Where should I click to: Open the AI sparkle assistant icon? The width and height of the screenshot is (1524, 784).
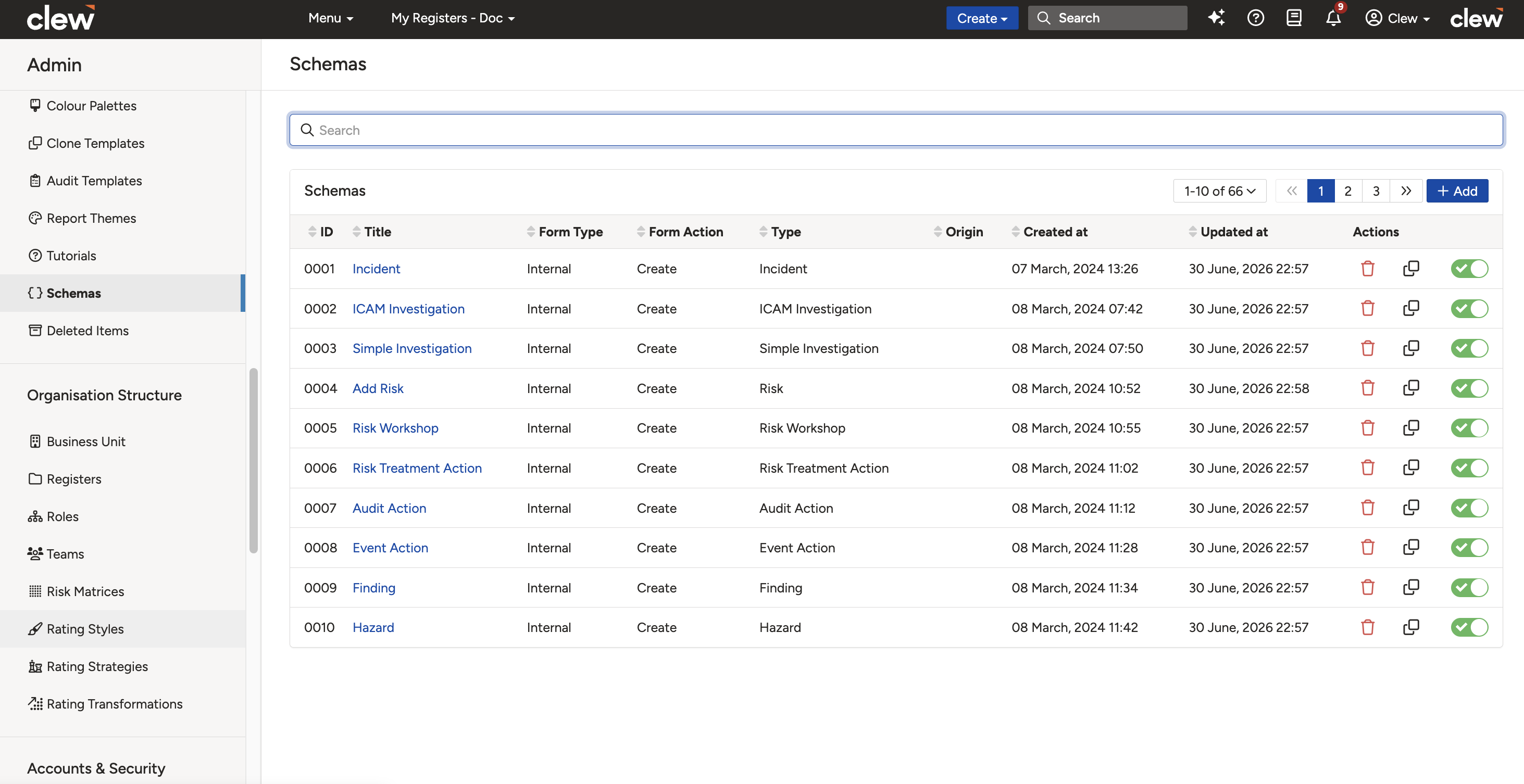[1216, 18]
